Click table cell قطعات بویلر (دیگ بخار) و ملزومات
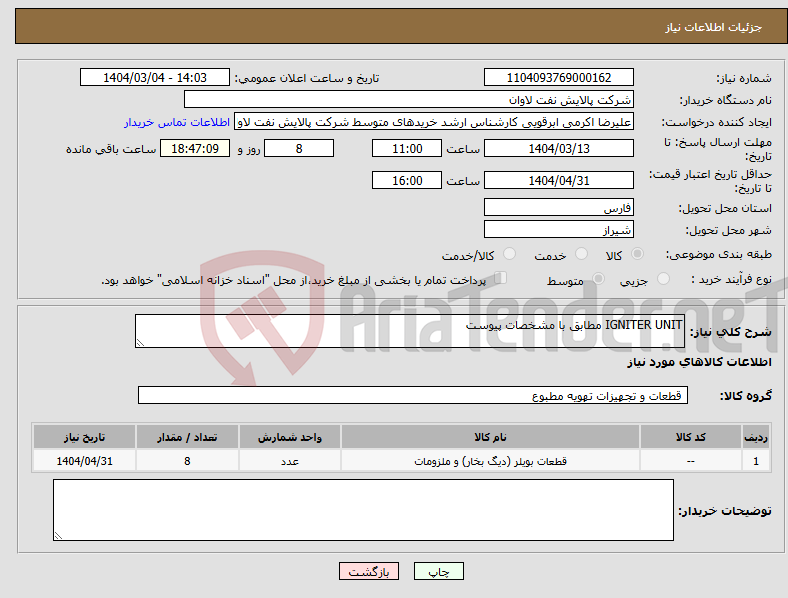 click(490, 461)
